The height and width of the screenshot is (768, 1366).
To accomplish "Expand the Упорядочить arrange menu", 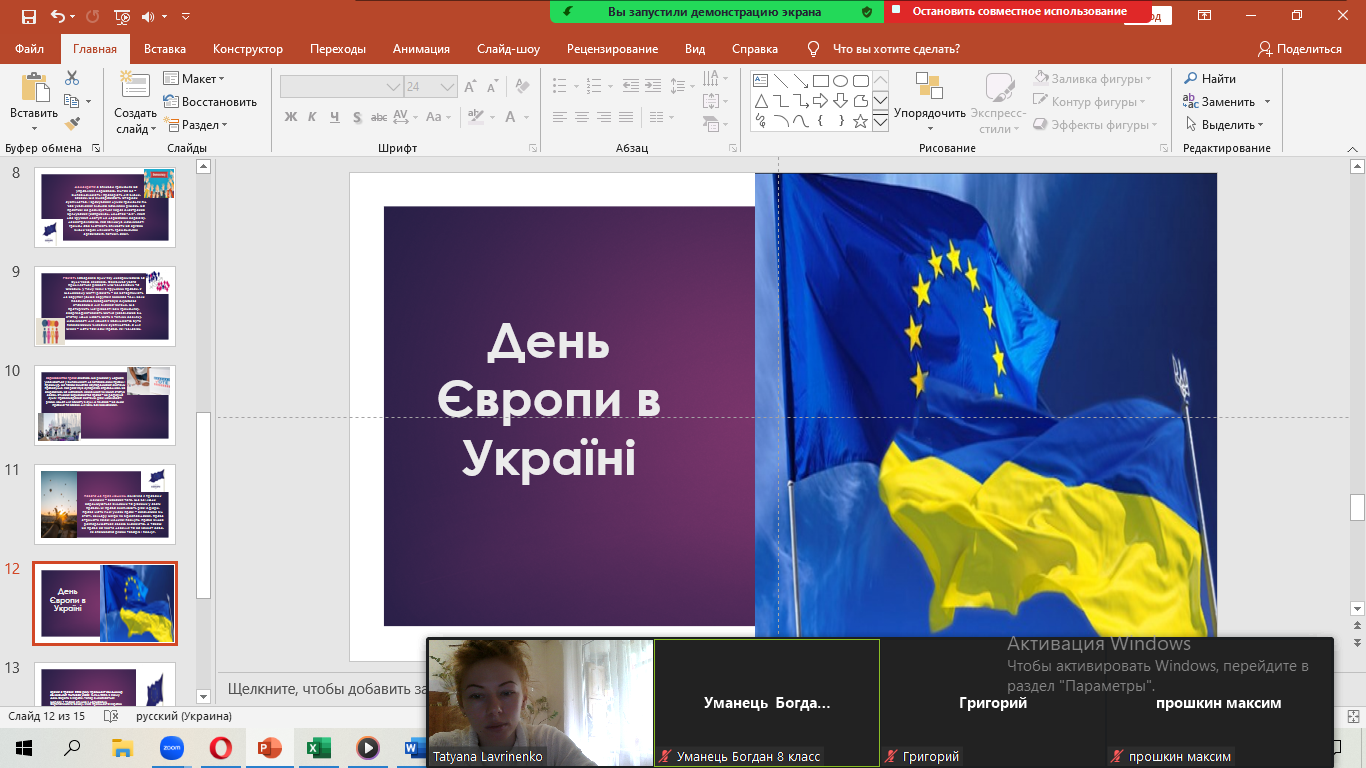I will click(930, 104).
